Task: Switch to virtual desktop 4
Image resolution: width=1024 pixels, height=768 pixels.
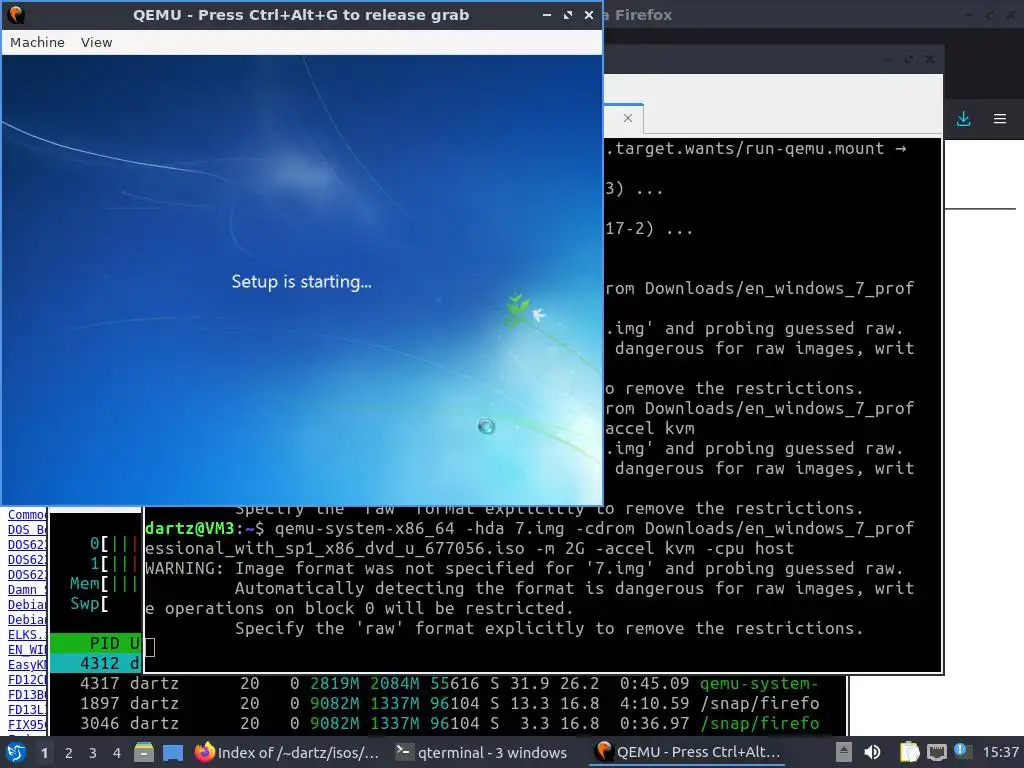Action: tap(117, 753)
